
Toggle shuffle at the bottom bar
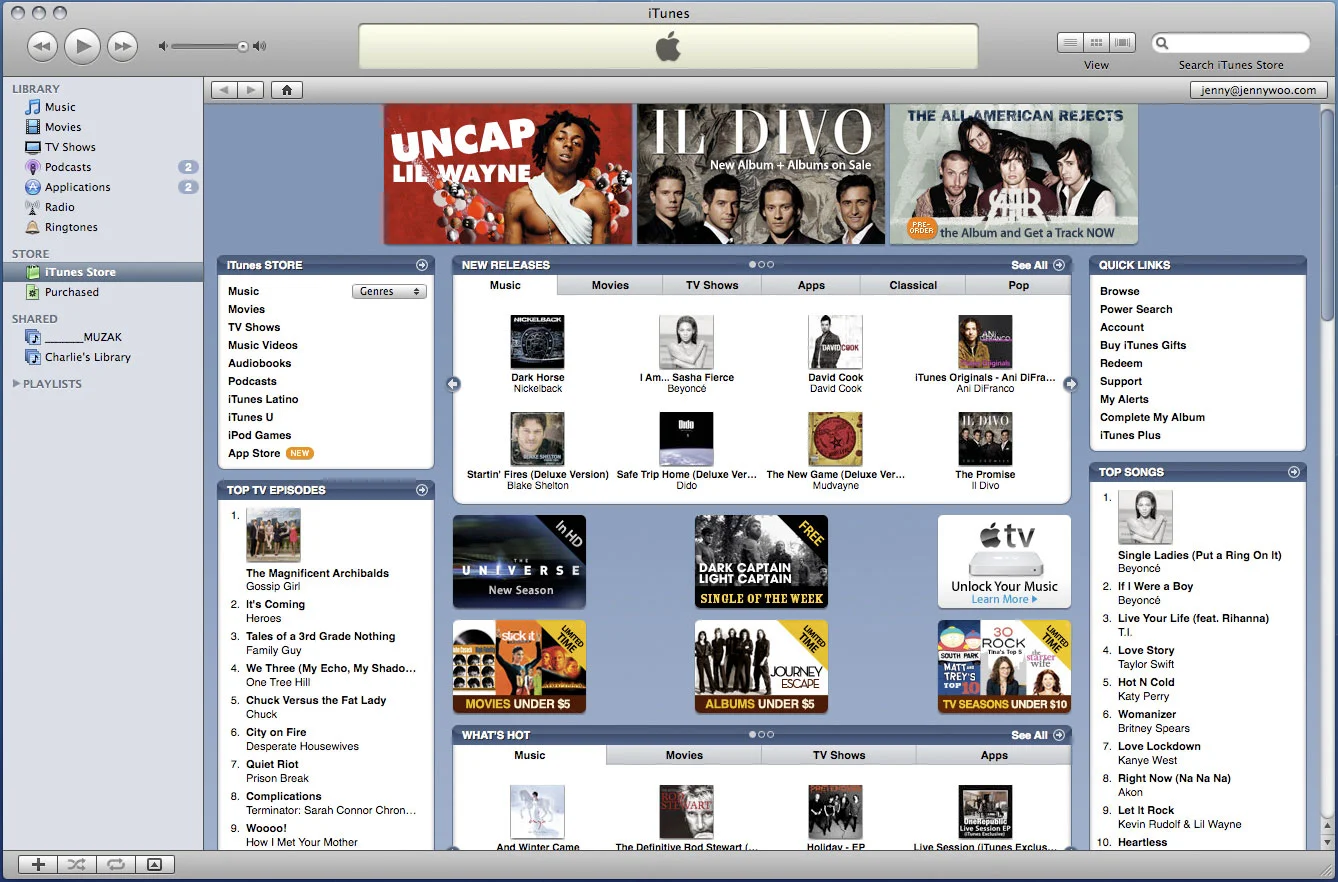[x=77, y=865]
